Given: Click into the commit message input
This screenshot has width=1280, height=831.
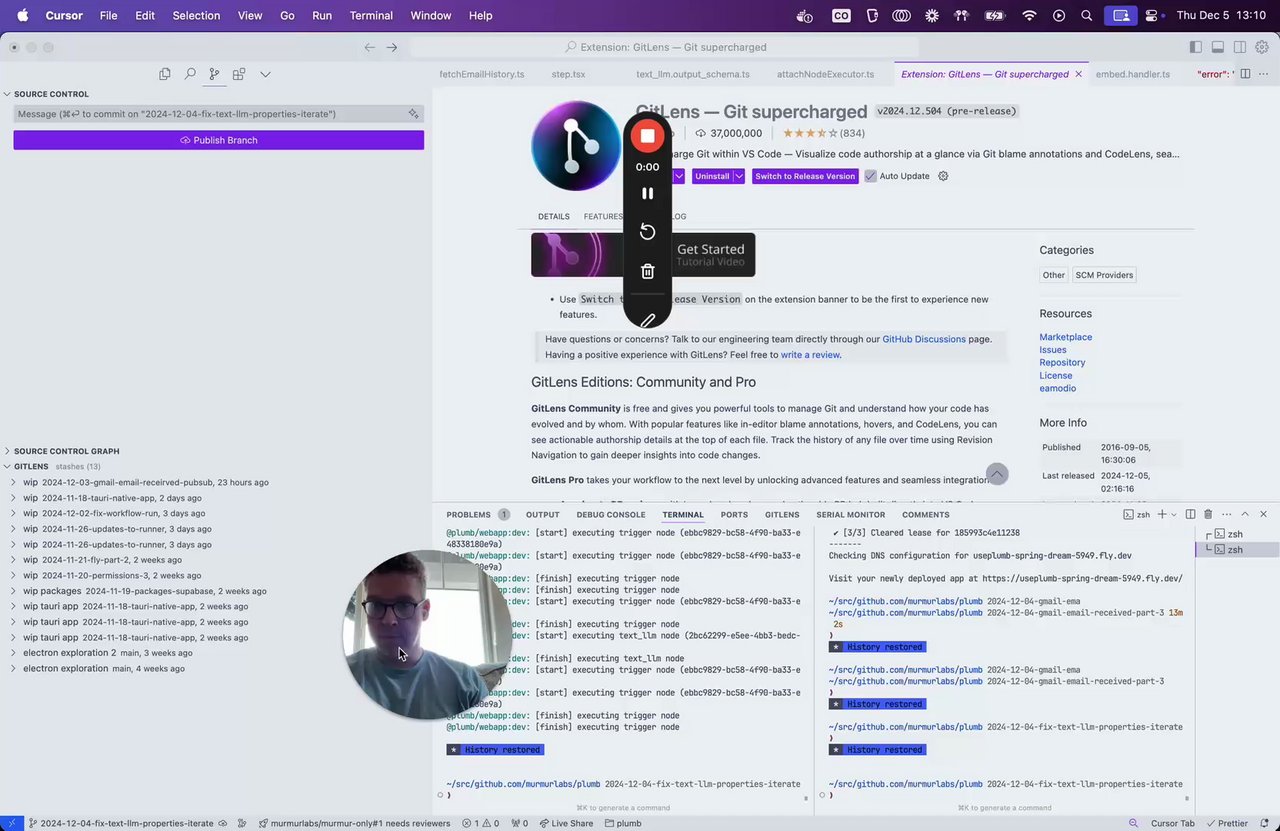Looking at the screenshot, I should (x=210, y=114).
